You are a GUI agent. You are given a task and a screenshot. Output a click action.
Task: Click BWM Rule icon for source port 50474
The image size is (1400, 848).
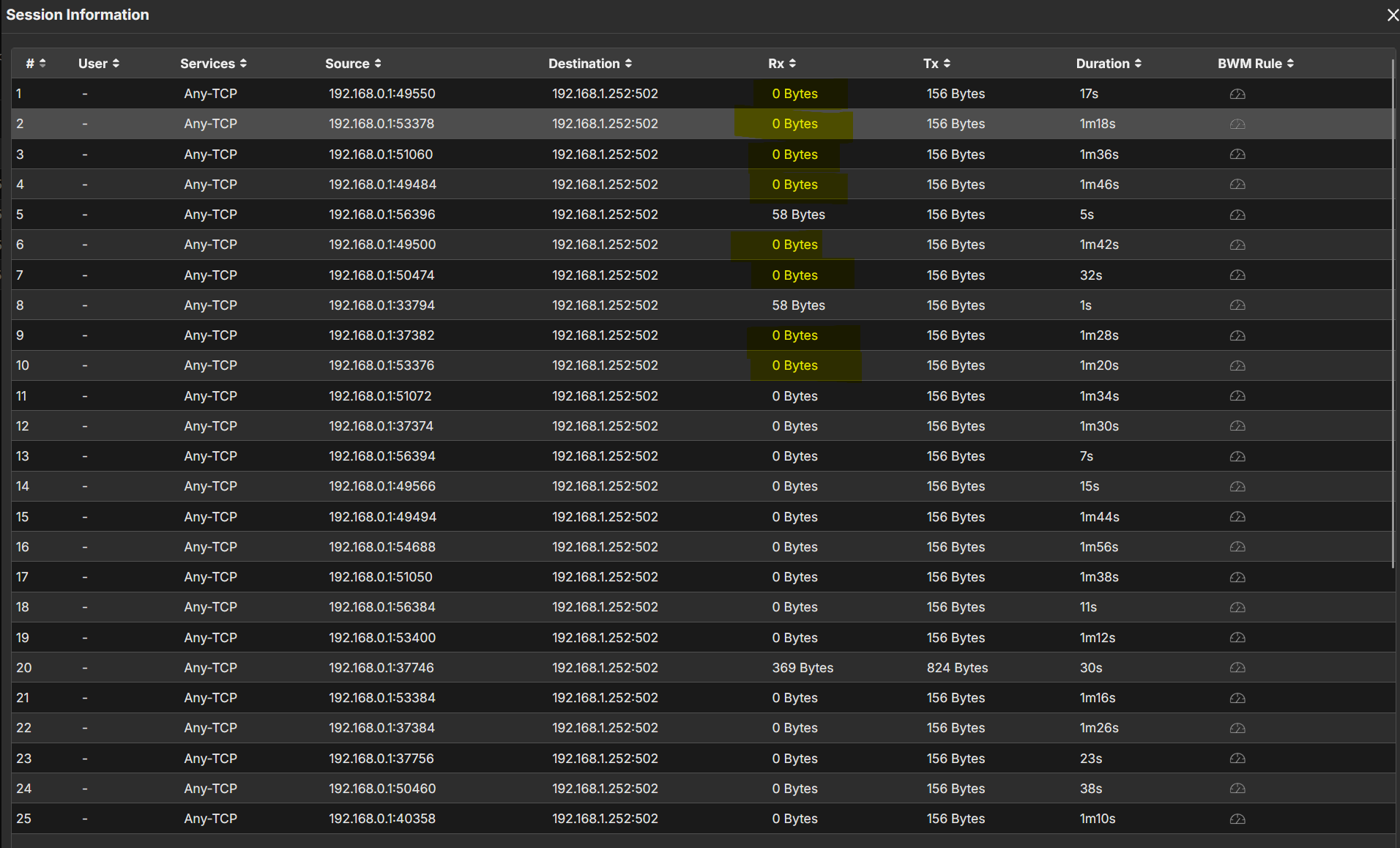(x=1237, y=275)
